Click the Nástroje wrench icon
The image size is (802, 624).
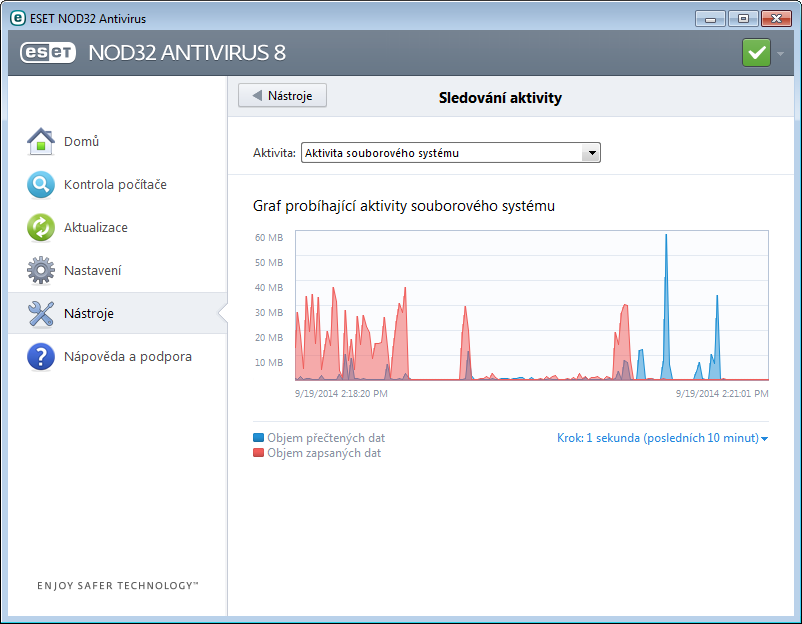[41, 314]
